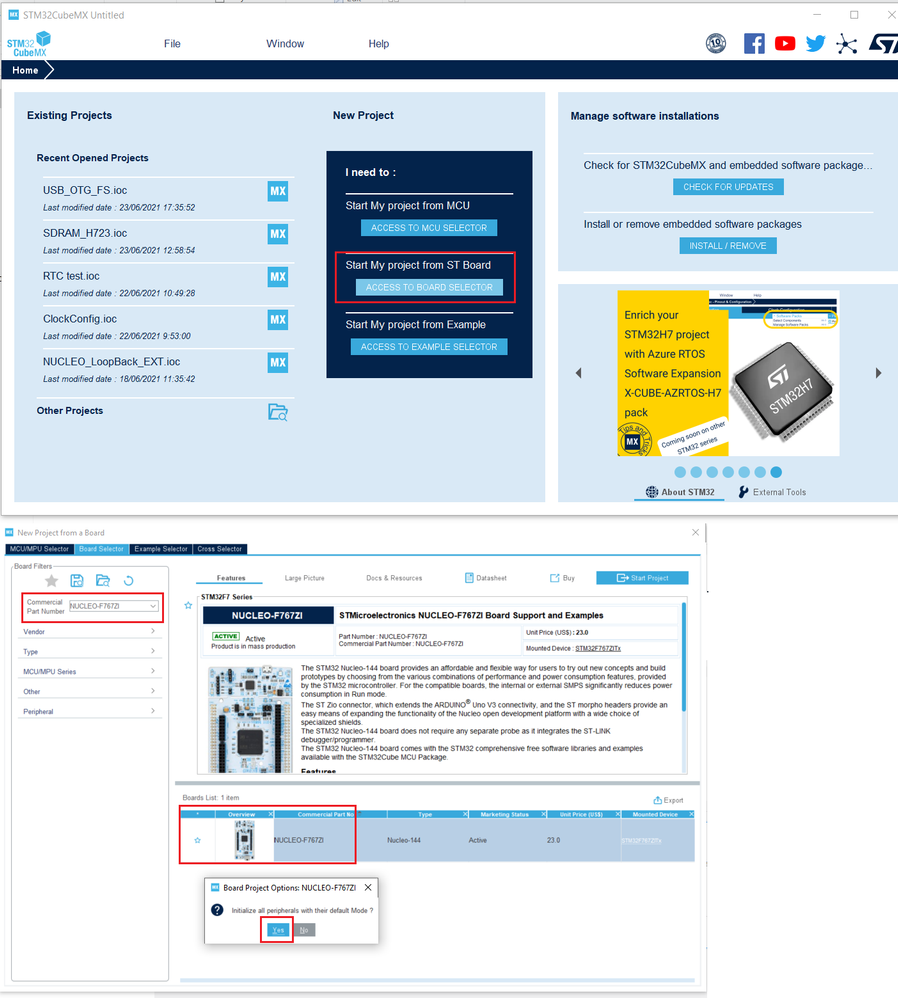Favorite NUCLEO-F767ZI row with the star
Image resolution: width=898 pixels, height=998 pixels.
click(x=197, y=840)
